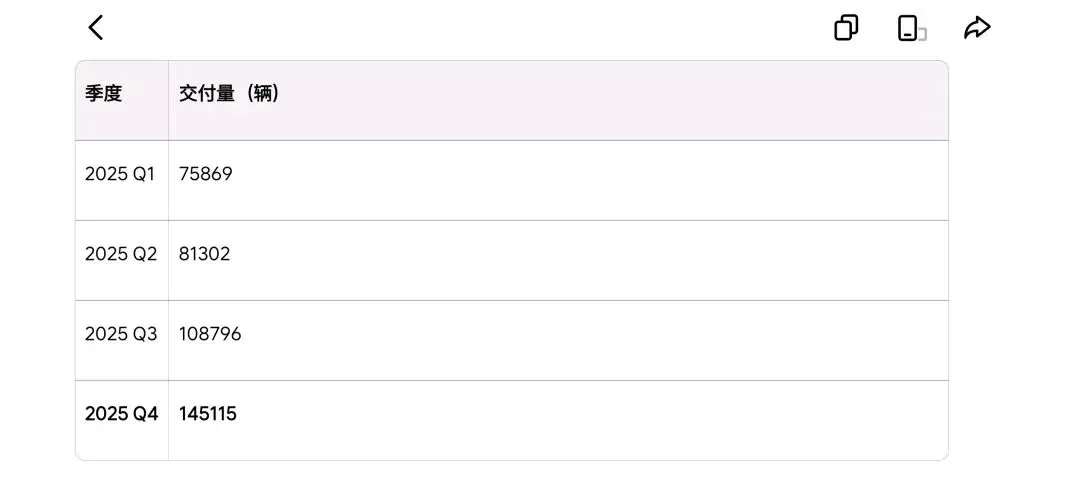Viewport: 1080px width, 491px height.
Task: Click the 108796 delivery value
Action: 210,334
